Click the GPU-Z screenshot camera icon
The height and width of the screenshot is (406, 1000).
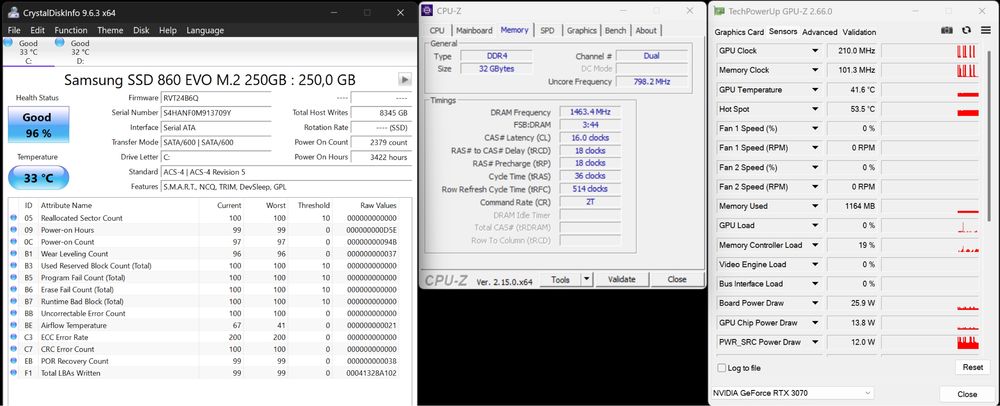(x=947, y=31)
